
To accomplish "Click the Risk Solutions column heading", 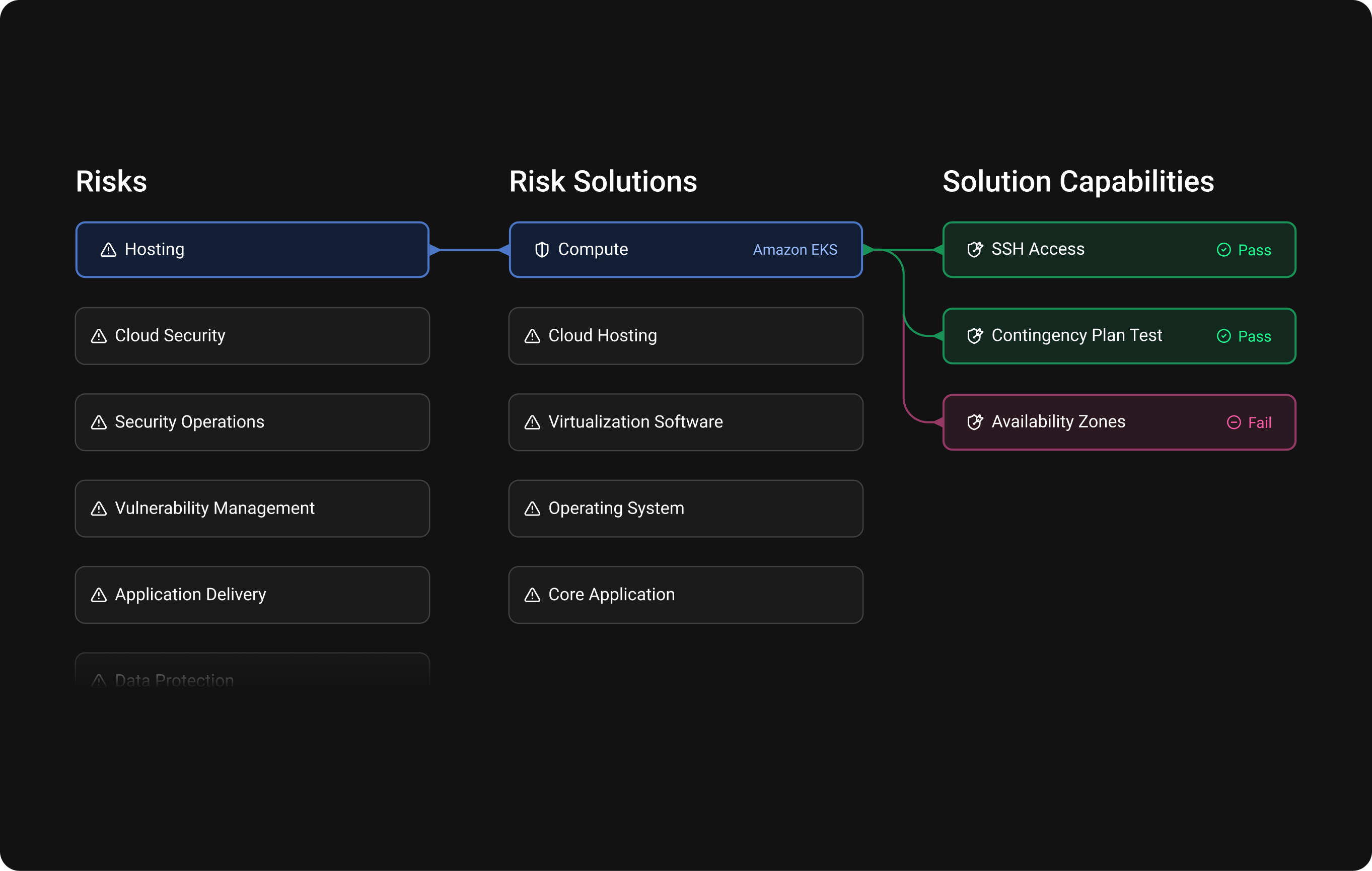I will pos(603,182).
